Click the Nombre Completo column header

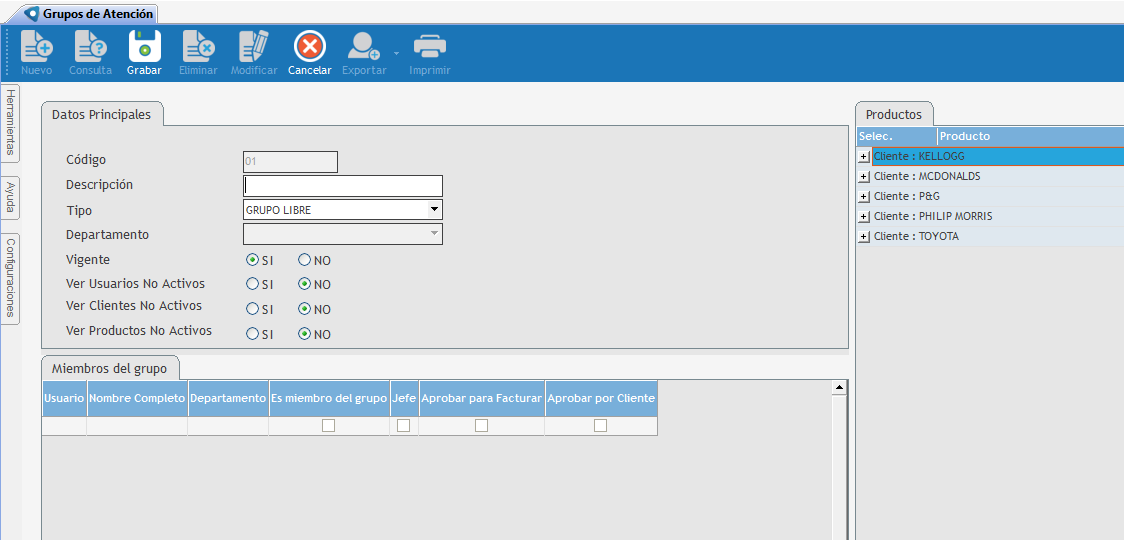click(137, 398)
